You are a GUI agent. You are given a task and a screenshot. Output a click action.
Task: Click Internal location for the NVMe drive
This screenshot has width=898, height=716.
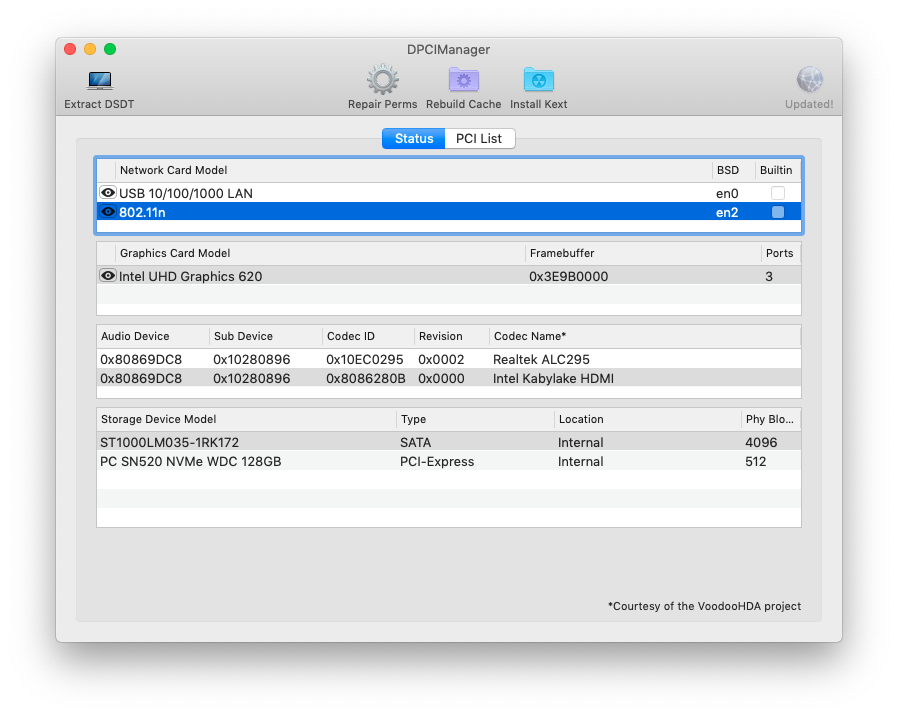tap(580, 462)
